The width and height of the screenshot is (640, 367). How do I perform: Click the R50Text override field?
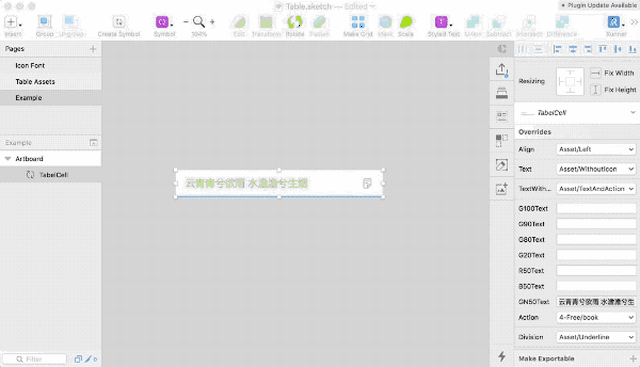pos(596,271)
